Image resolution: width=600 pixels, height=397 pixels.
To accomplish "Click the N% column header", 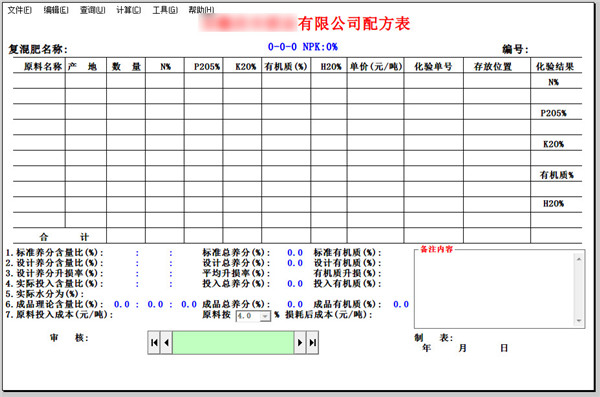I will (165, 67).
